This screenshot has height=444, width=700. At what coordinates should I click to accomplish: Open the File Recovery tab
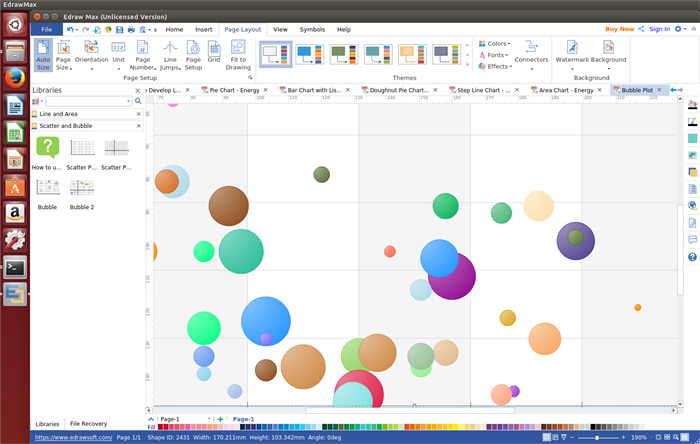click(x=88, y=424)
